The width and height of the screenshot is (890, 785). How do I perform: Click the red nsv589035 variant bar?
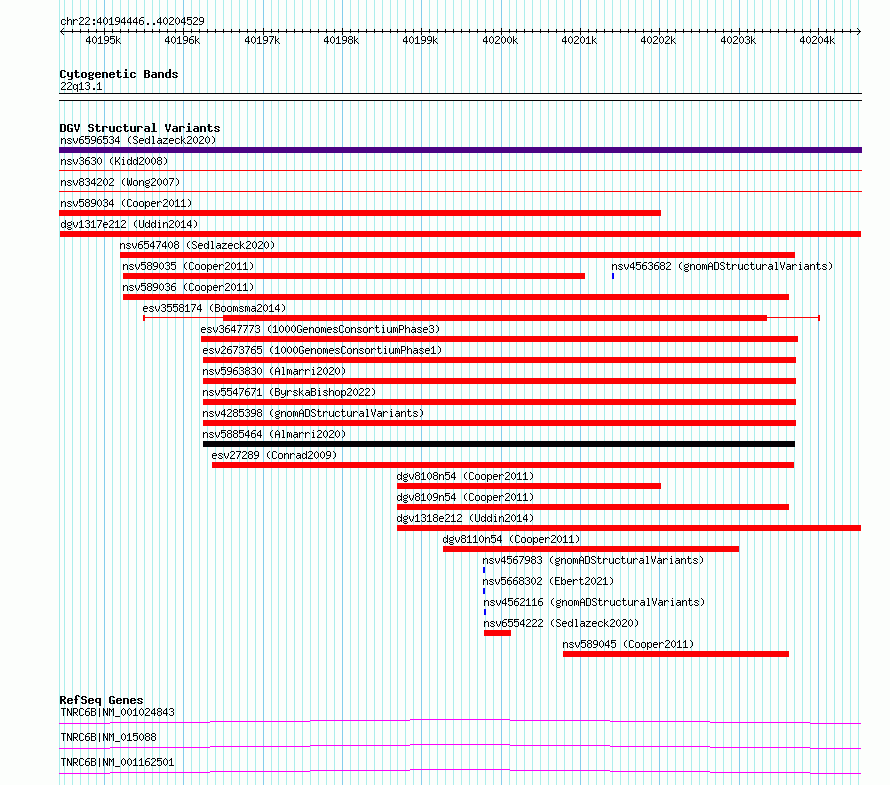coord(354,276)
